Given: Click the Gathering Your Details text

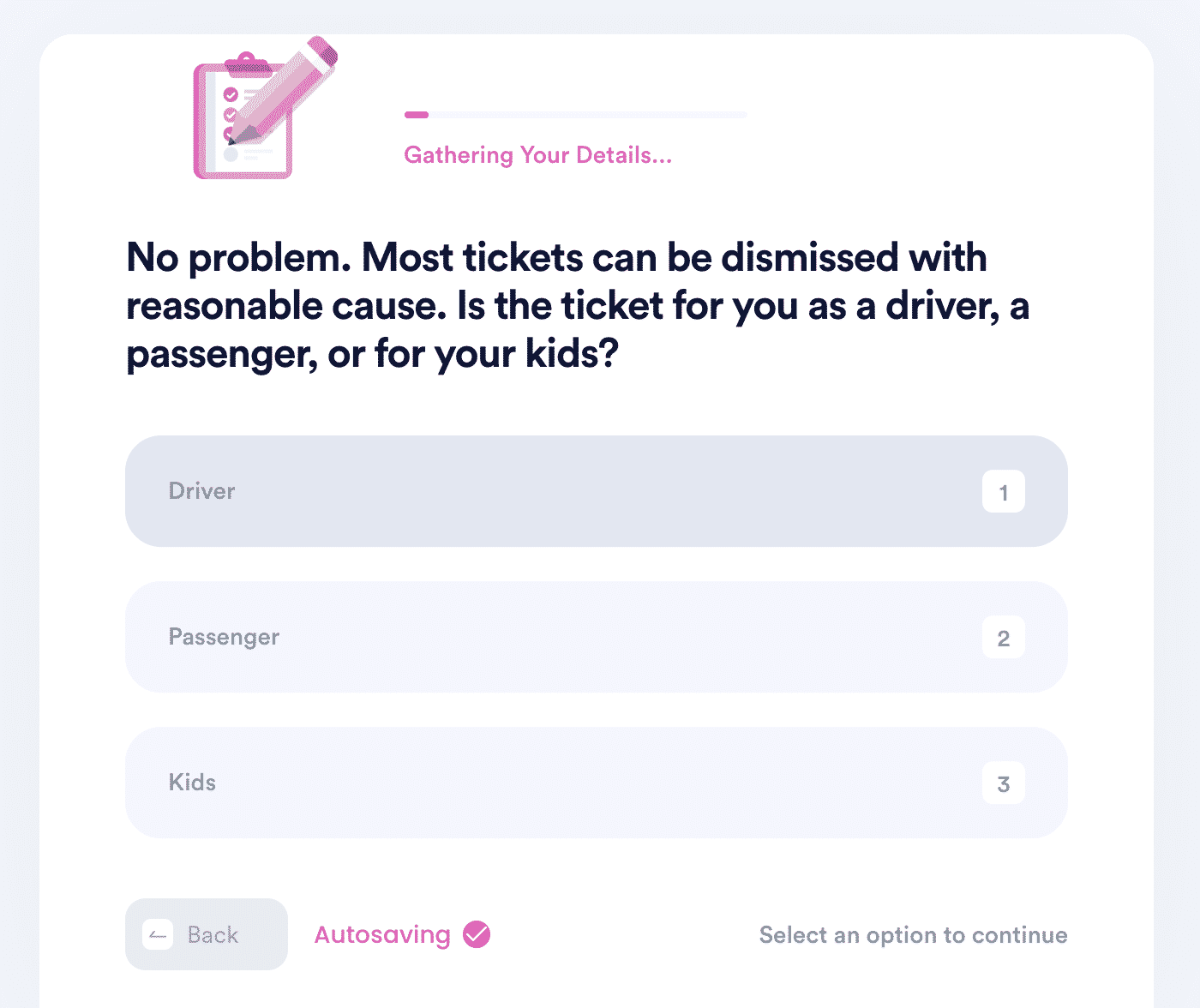Looking at the screenshot, I should coord(537,155).
